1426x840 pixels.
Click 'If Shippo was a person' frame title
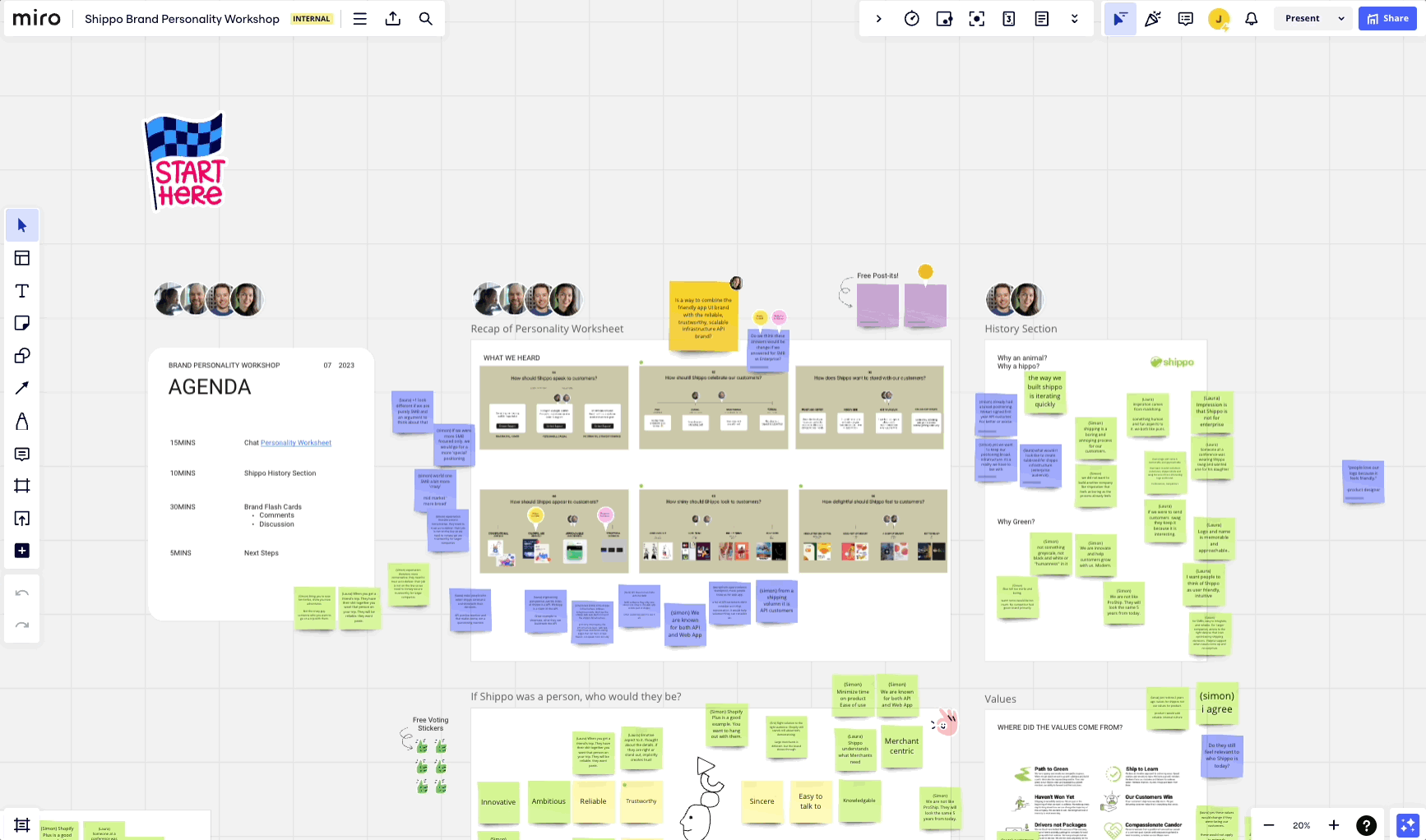[576, 697]
